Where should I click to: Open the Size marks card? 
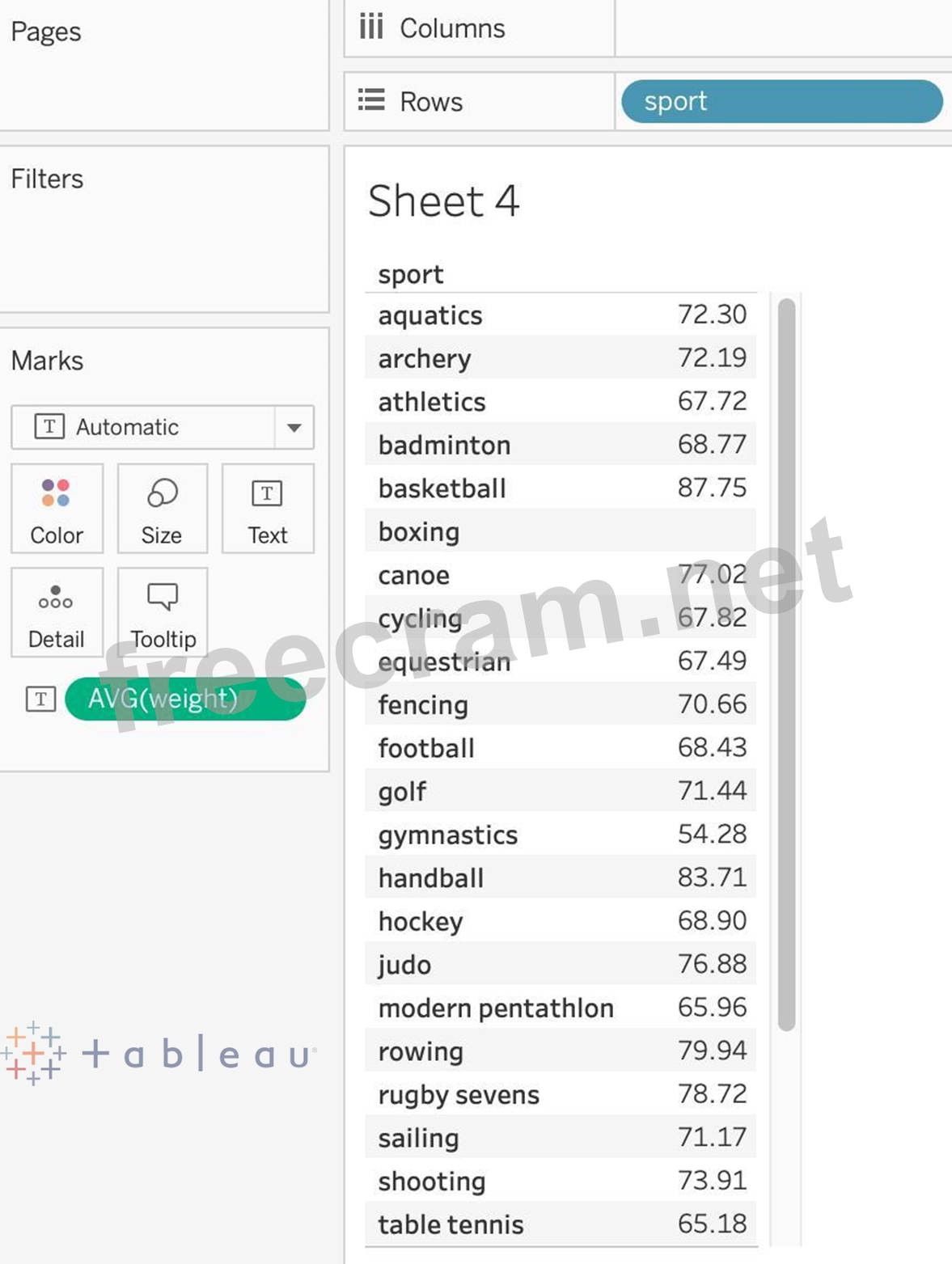162,508
